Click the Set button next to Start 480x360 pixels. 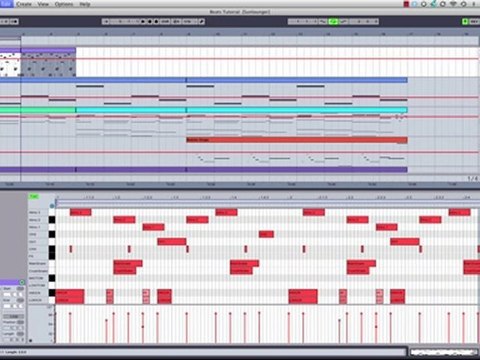point(20,289)
